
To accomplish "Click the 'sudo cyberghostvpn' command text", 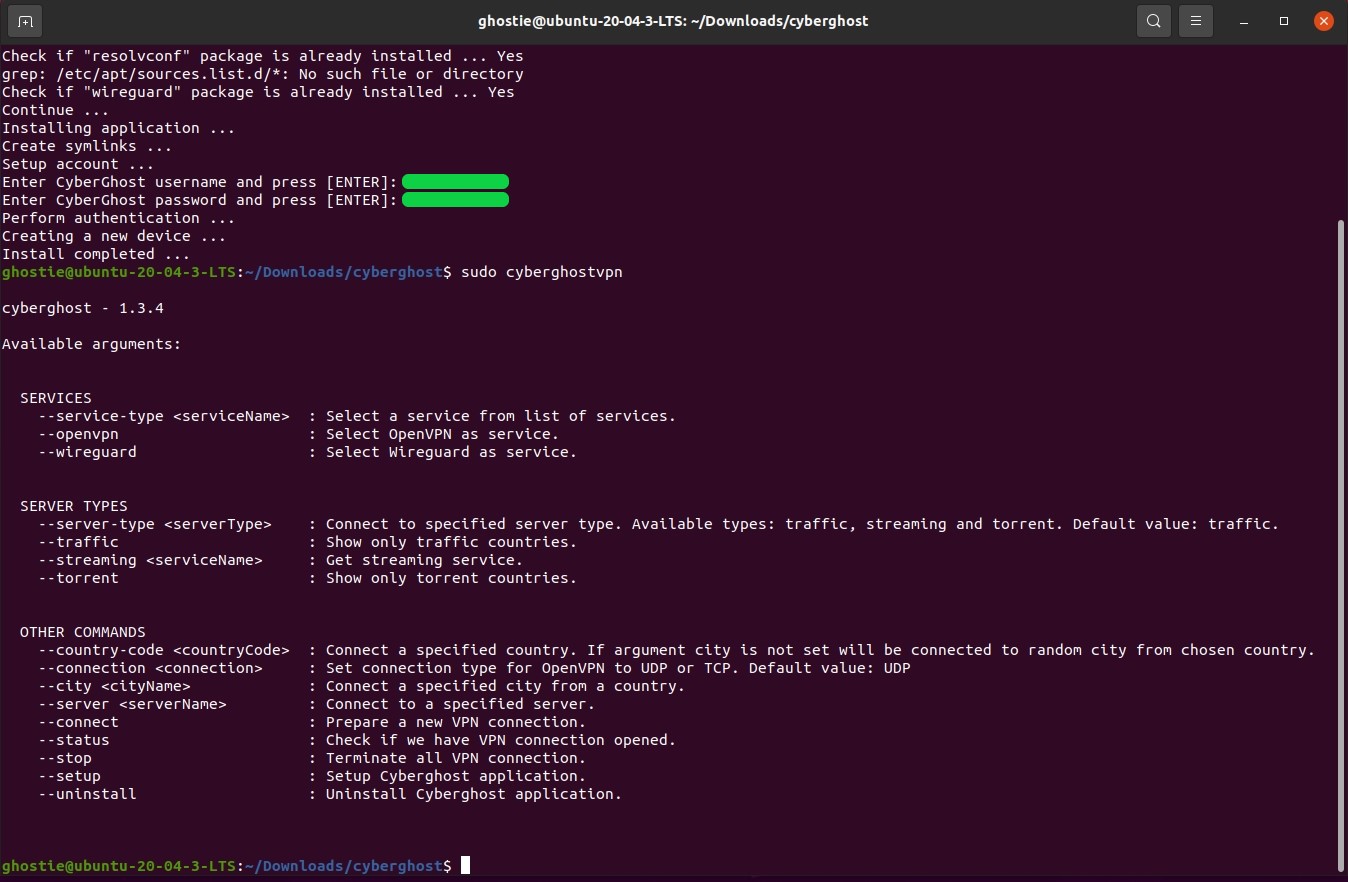I will point(541,272).
